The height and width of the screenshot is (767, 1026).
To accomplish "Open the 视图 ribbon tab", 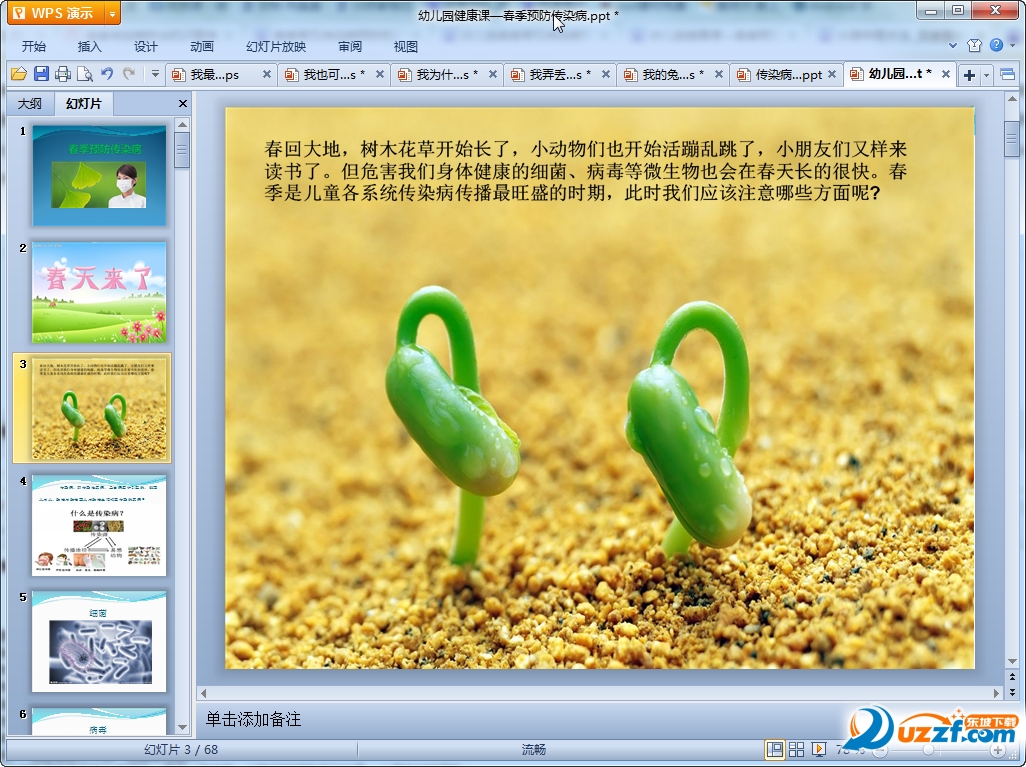I will (x=406, y=46).
